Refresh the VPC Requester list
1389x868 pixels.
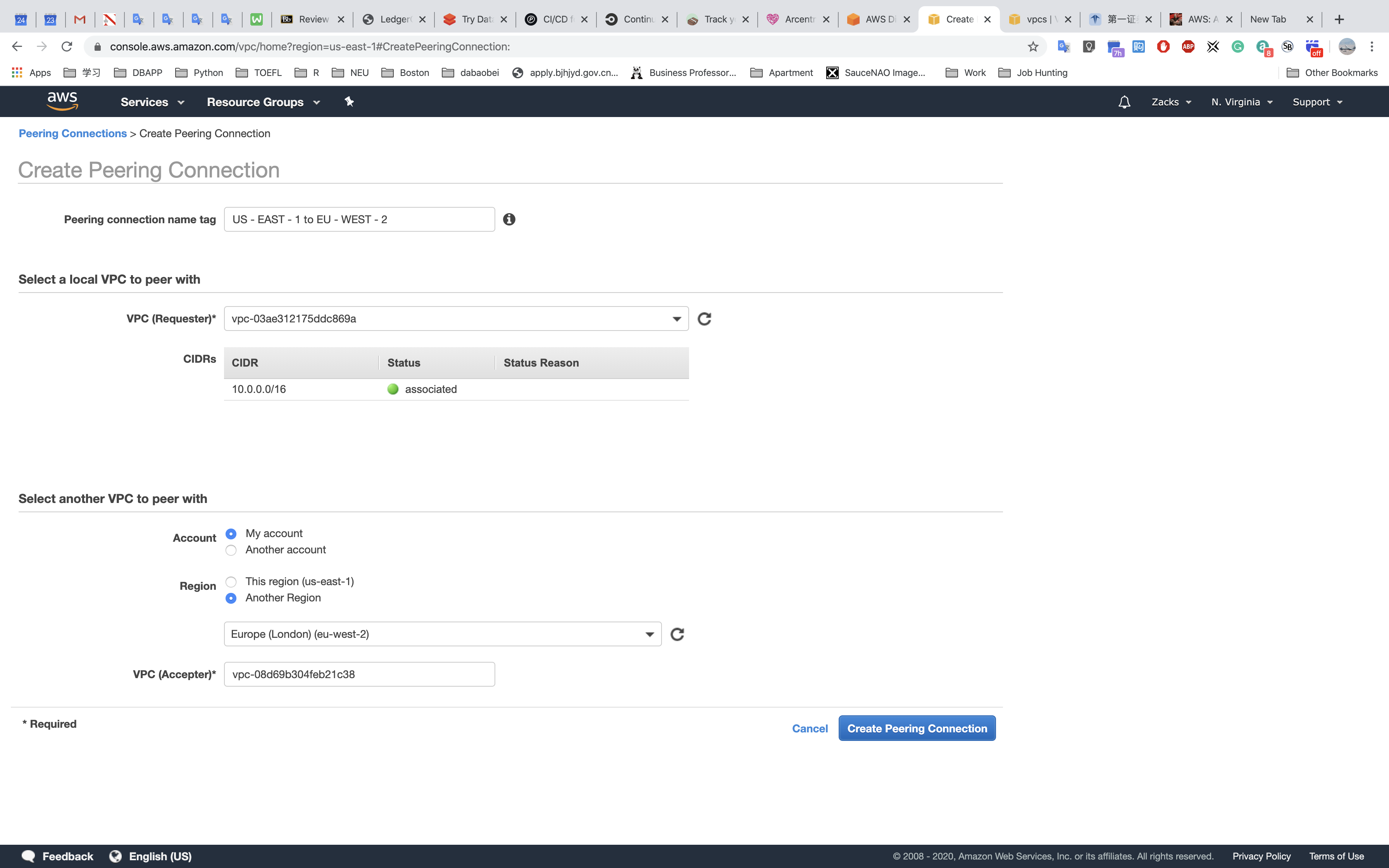click(x=704, y=319)
